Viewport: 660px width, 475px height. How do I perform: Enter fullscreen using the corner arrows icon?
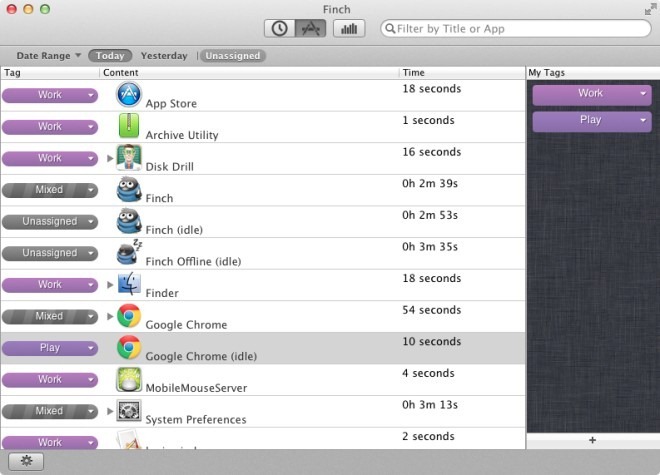tap(650, 9)
